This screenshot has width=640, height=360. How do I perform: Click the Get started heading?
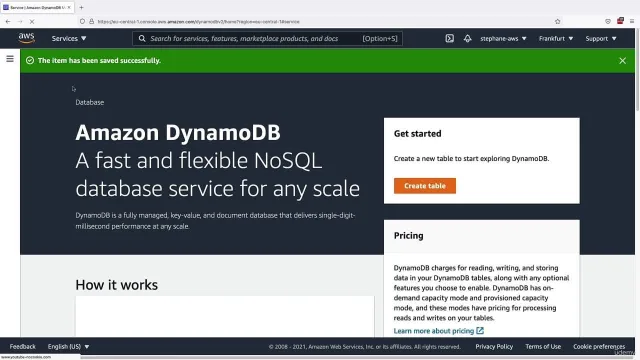[417, 133]
